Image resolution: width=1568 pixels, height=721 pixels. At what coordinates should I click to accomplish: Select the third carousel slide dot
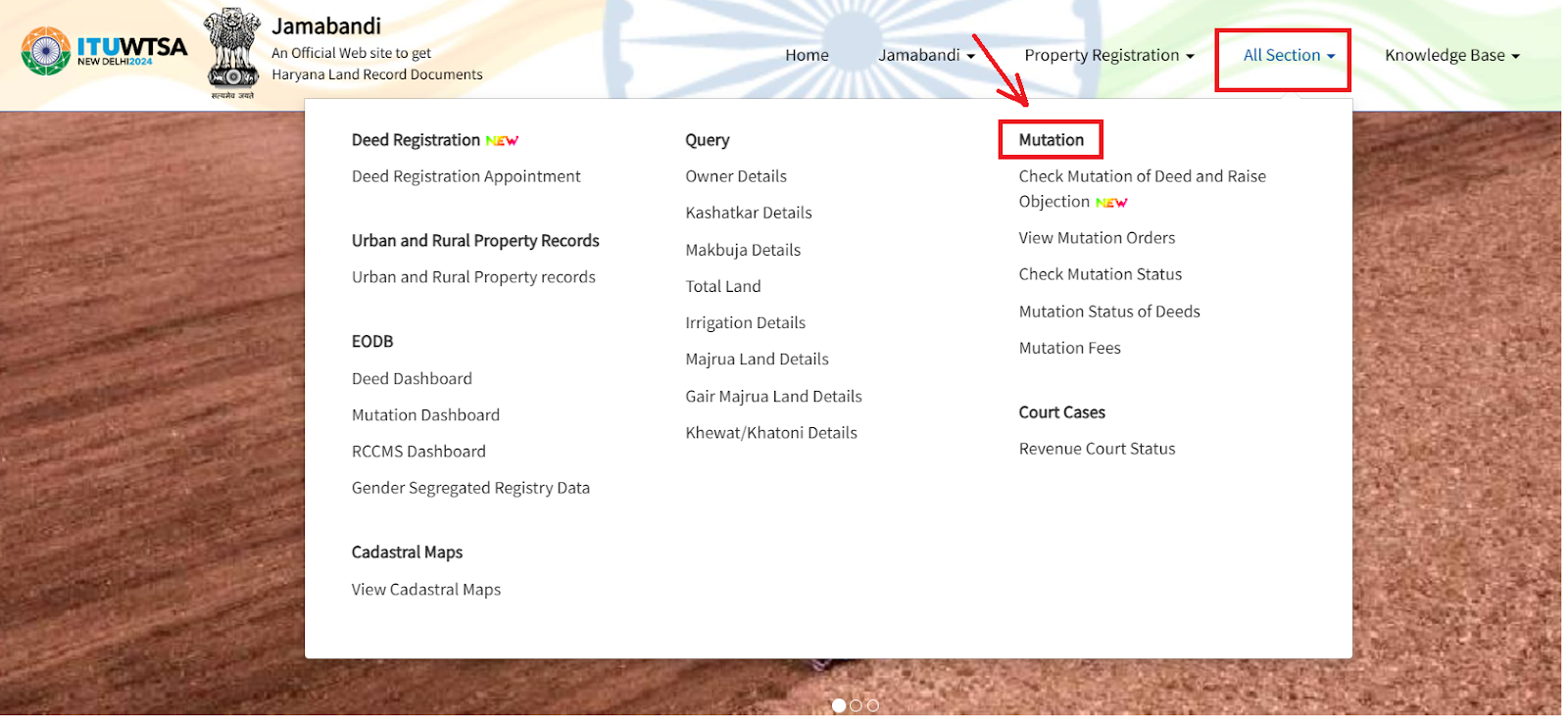[x=873, y=705]
